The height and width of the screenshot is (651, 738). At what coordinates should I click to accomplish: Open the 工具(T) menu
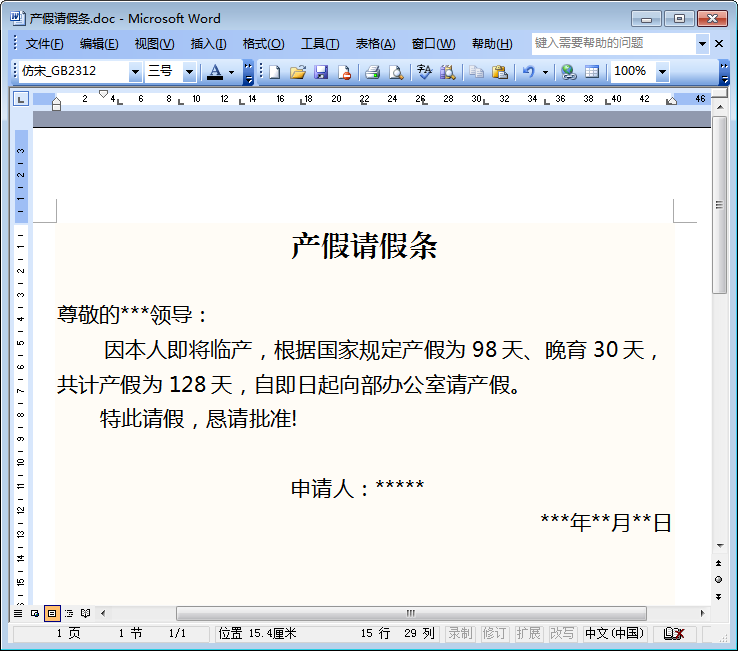320,44
